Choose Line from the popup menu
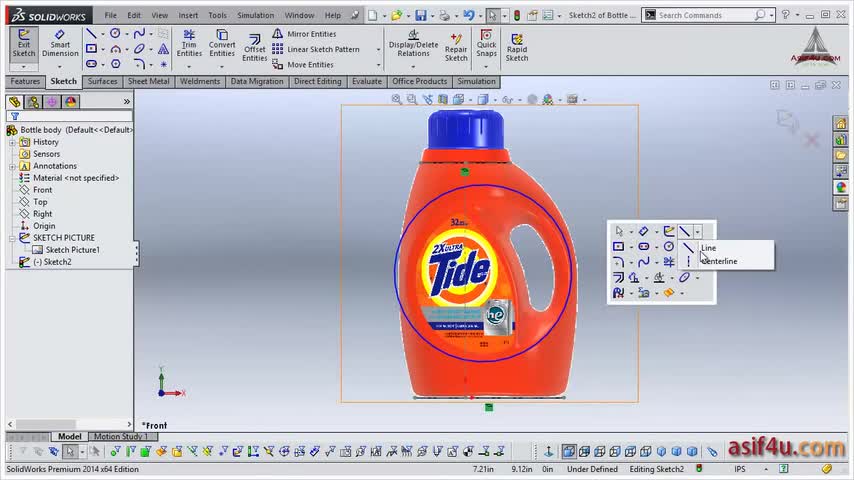Image resolution: width=854 pixels, height=480 pixels. coord(708,248)
